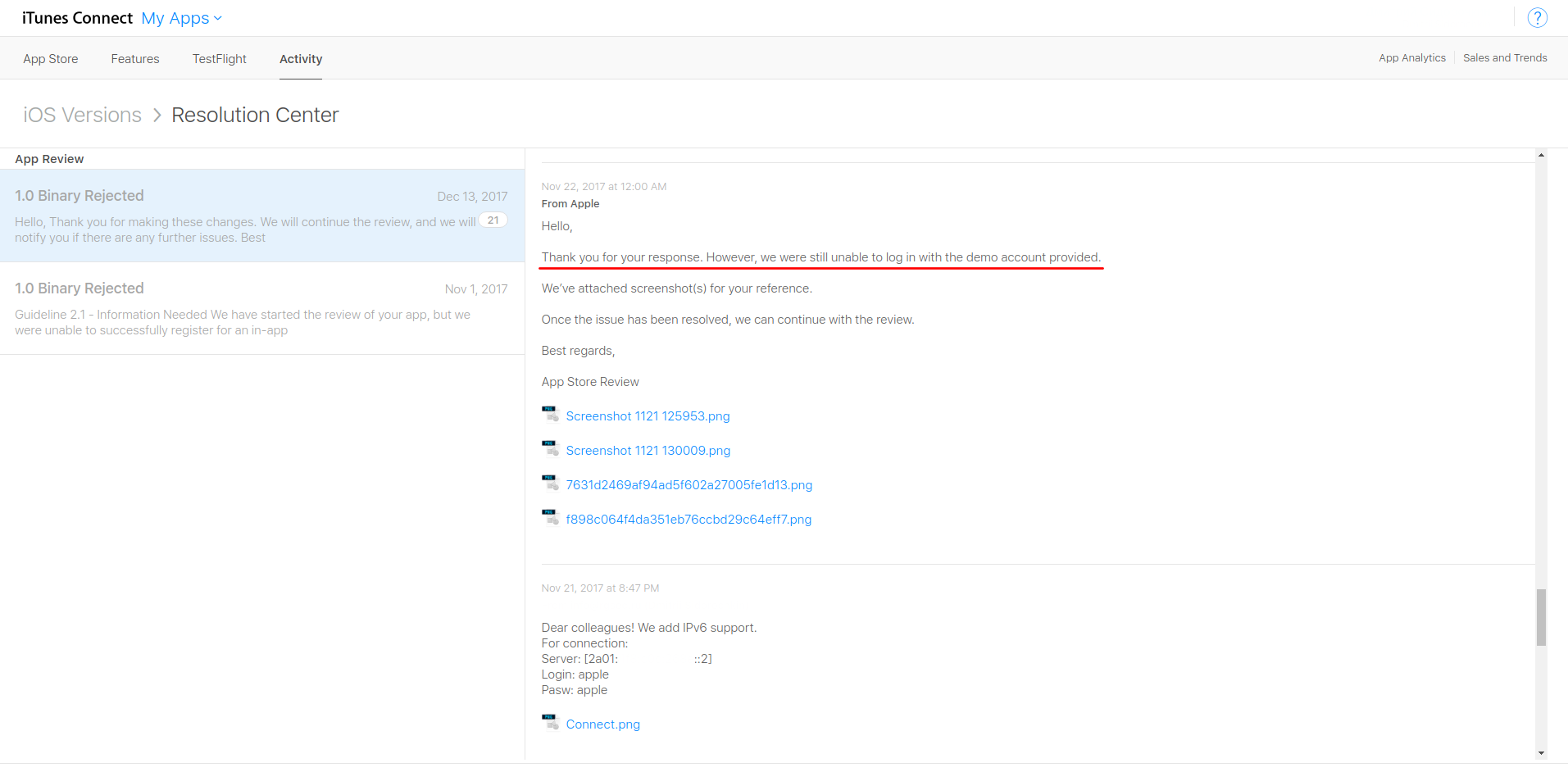Image resolution: width=1568 pixels, height=772 pixels.
Task: Click the message pane scrollbar thumb
Action: tap(1541, 617)
